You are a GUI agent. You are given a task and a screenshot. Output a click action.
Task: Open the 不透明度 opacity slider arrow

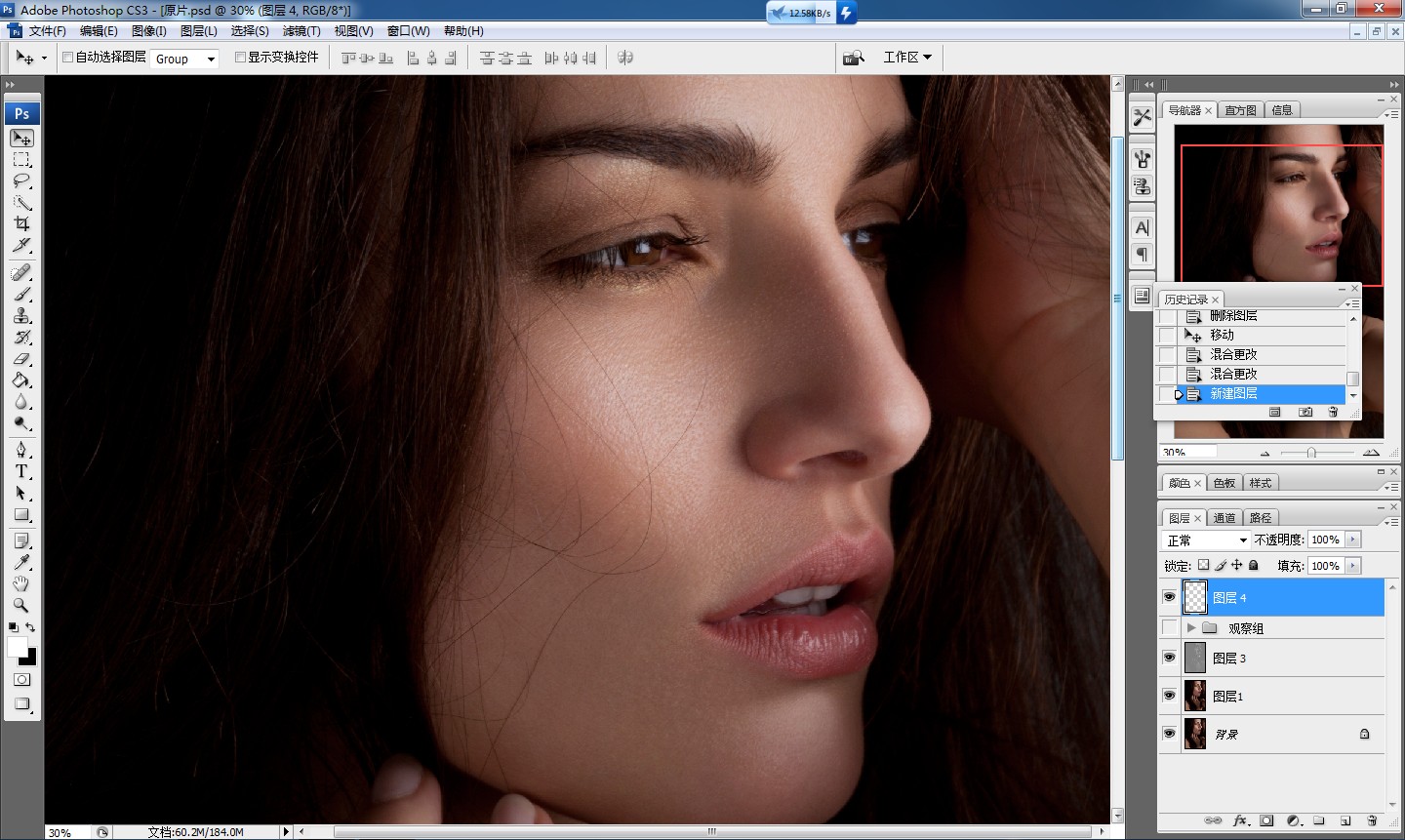[x=1352, y=540]
